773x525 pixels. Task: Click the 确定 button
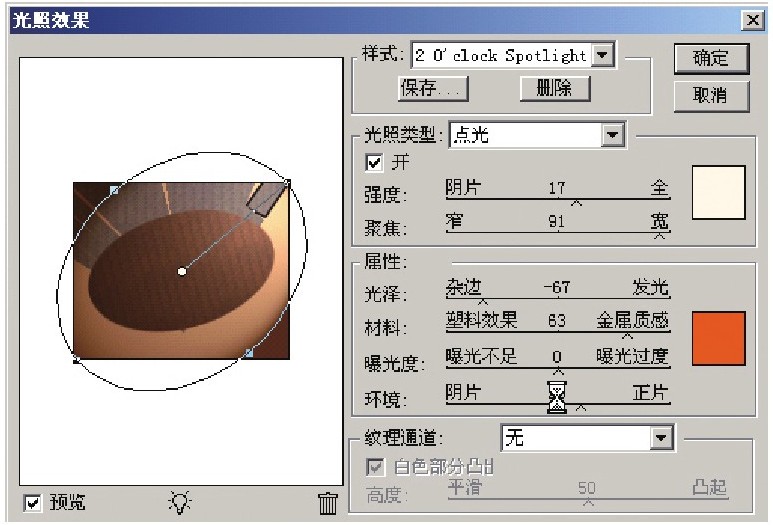point(711,59)
